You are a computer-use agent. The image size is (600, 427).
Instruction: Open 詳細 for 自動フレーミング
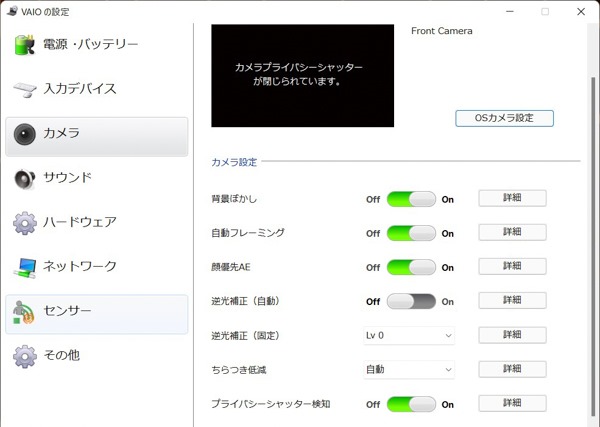pyautogui.click(x=512, y=232)
